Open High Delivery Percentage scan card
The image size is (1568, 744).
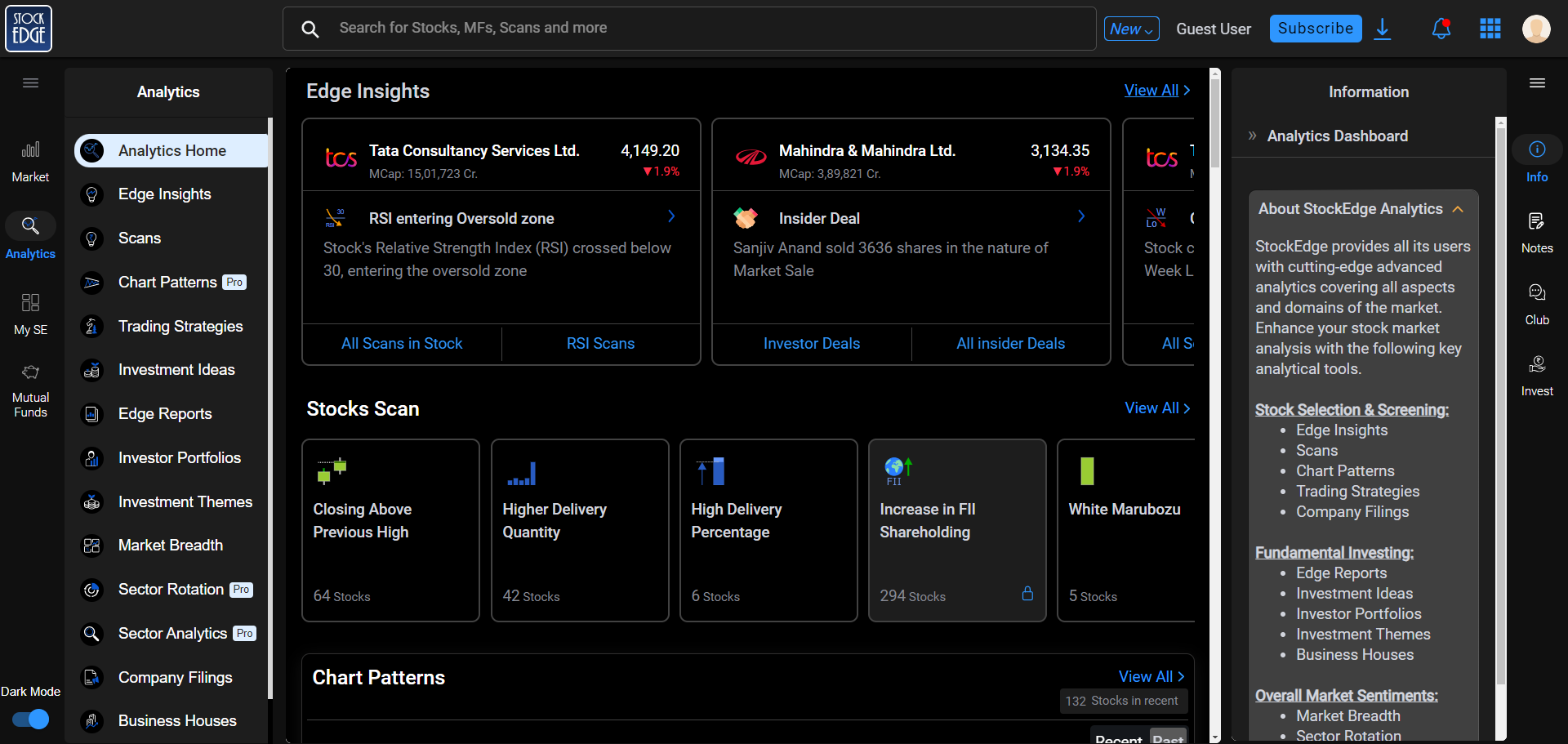pos(768,531)
